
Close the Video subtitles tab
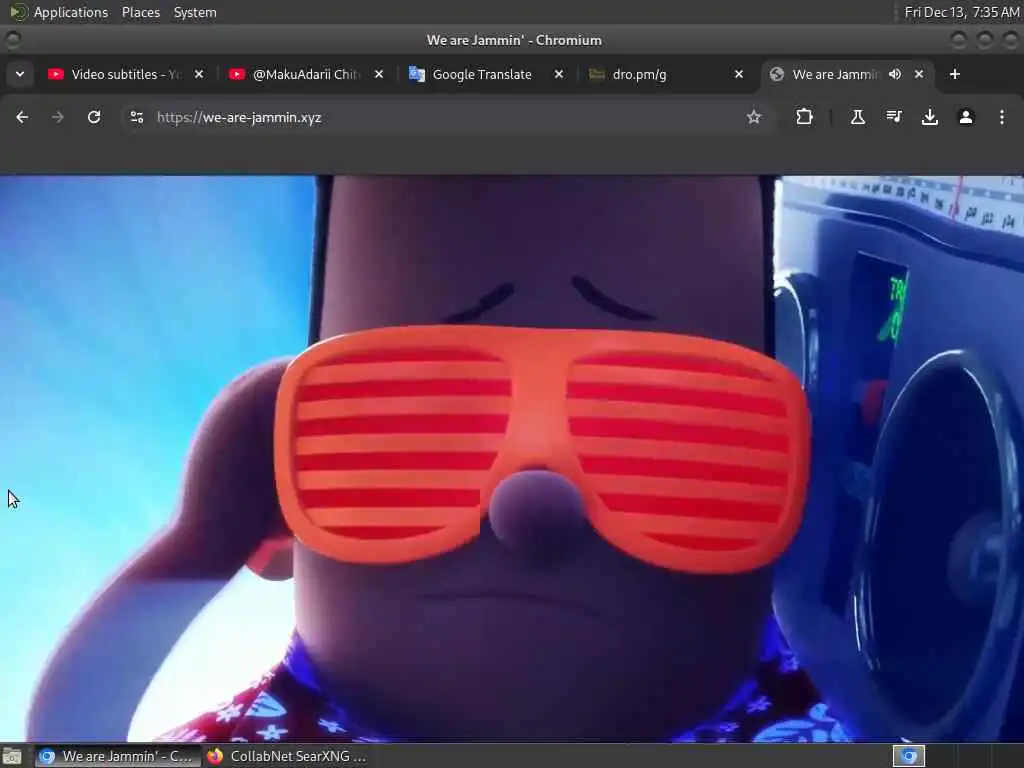tap(199, 74)
